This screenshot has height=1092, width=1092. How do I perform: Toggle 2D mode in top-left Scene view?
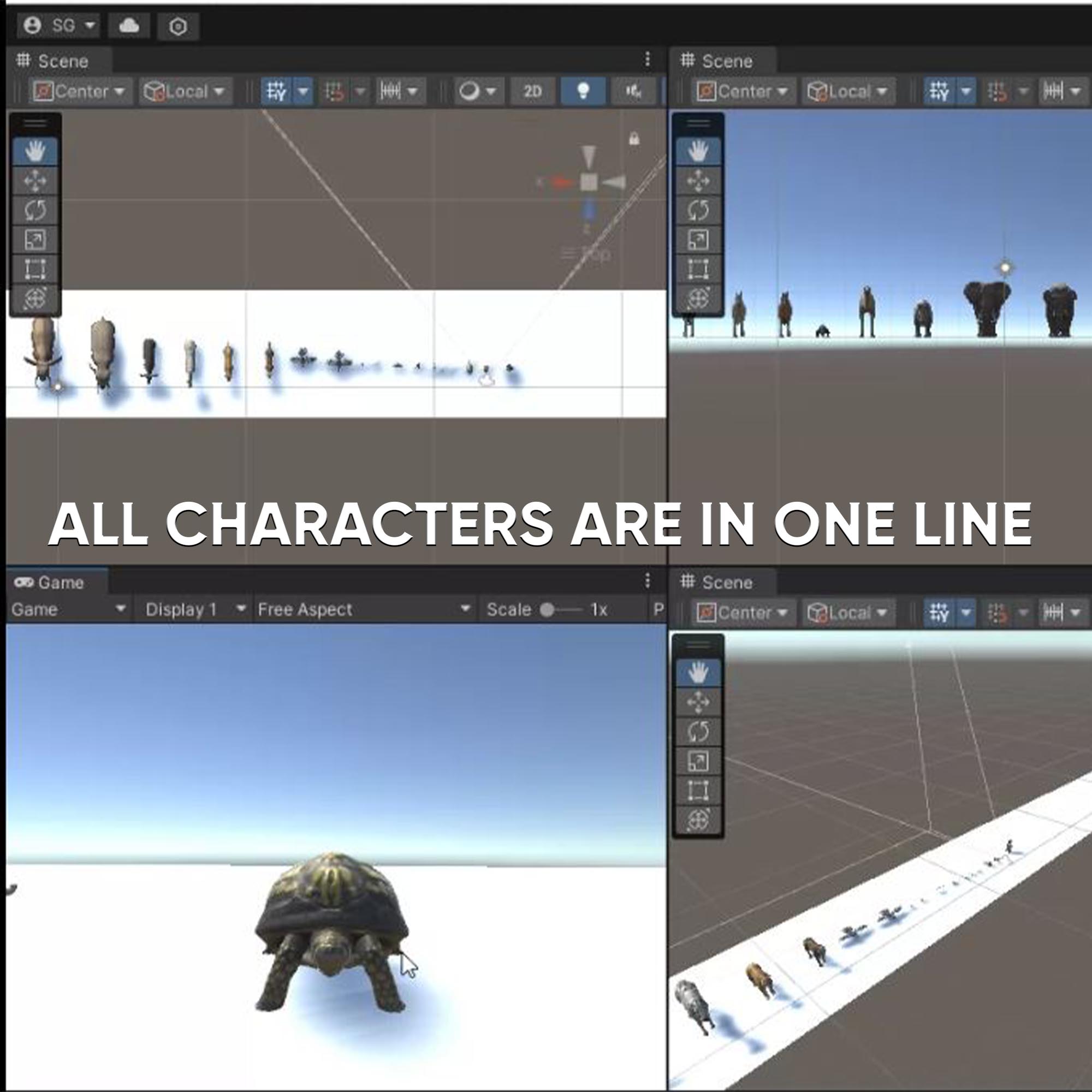tap(532, 91)
